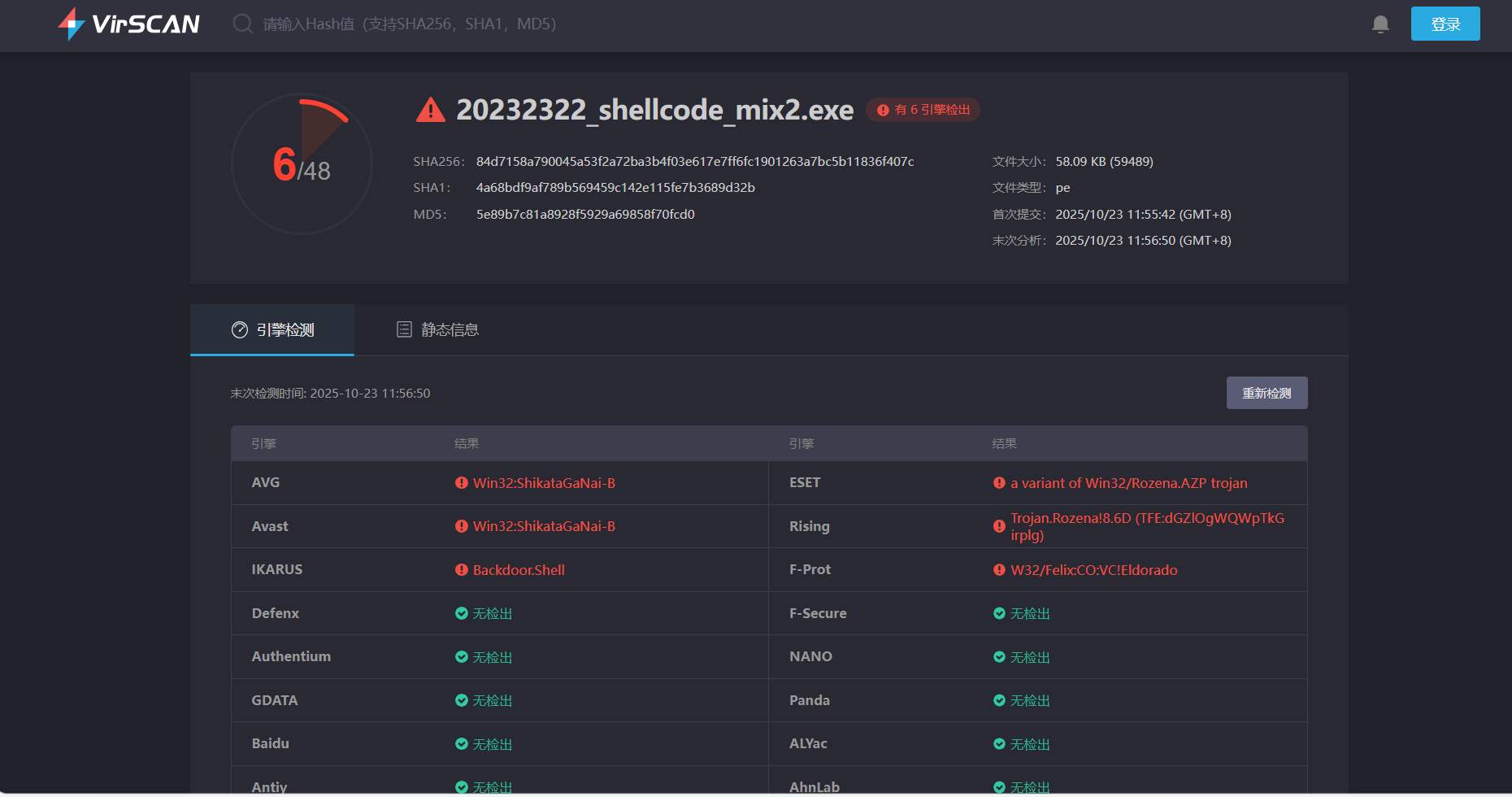Screen dimensions: 1512x797
Task: Click the first submission time 11:55:42
Action: [x=1143, y=215]
